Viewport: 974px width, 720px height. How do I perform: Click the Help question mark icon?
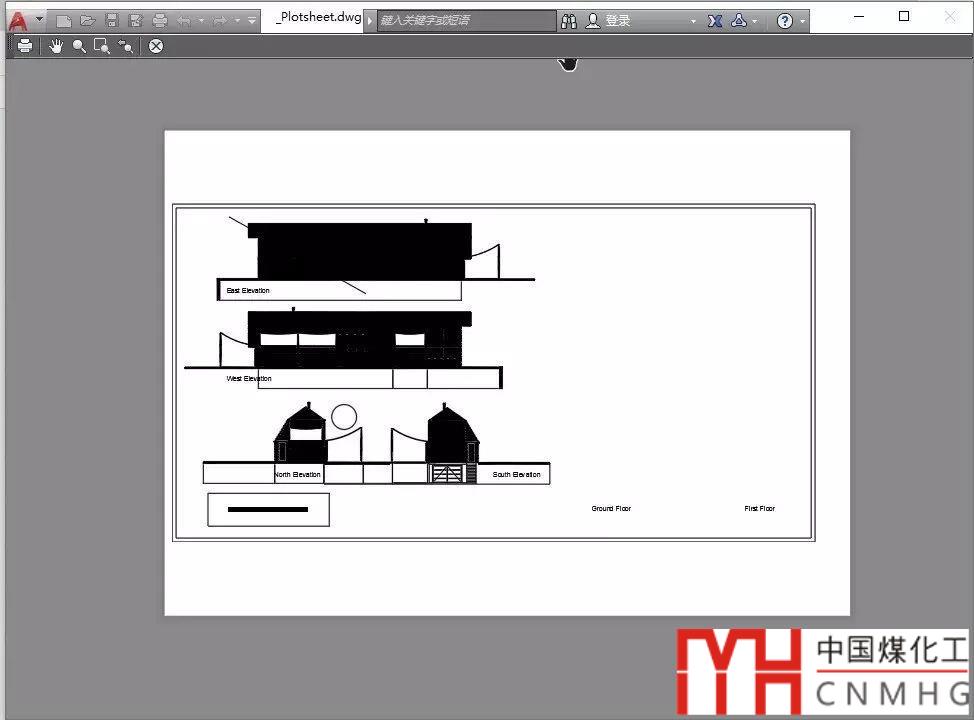pos(785,21)
